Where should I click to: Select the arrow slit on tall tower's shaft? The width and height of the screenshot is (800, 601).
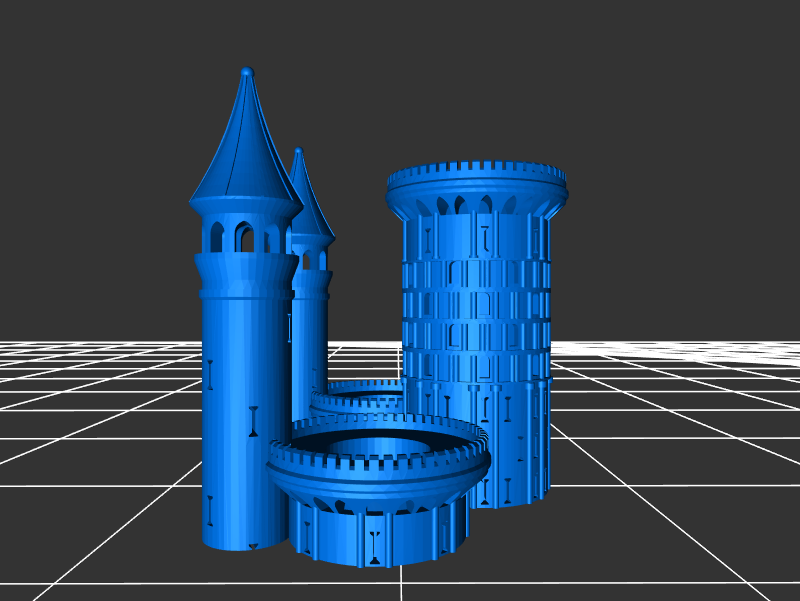[254, 422]
